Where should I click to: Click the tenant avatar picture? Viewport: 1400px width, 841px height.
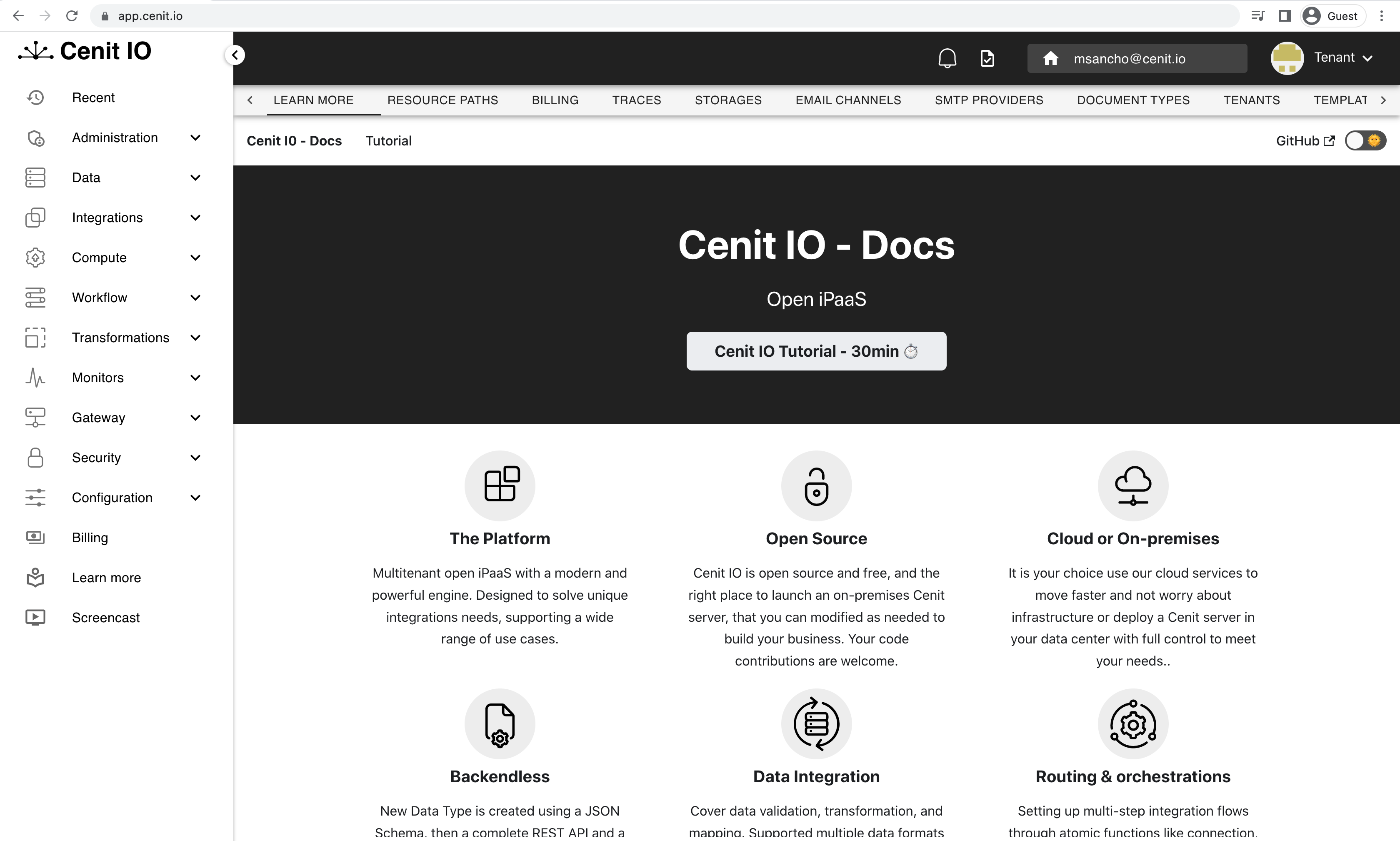[1287, 58]
